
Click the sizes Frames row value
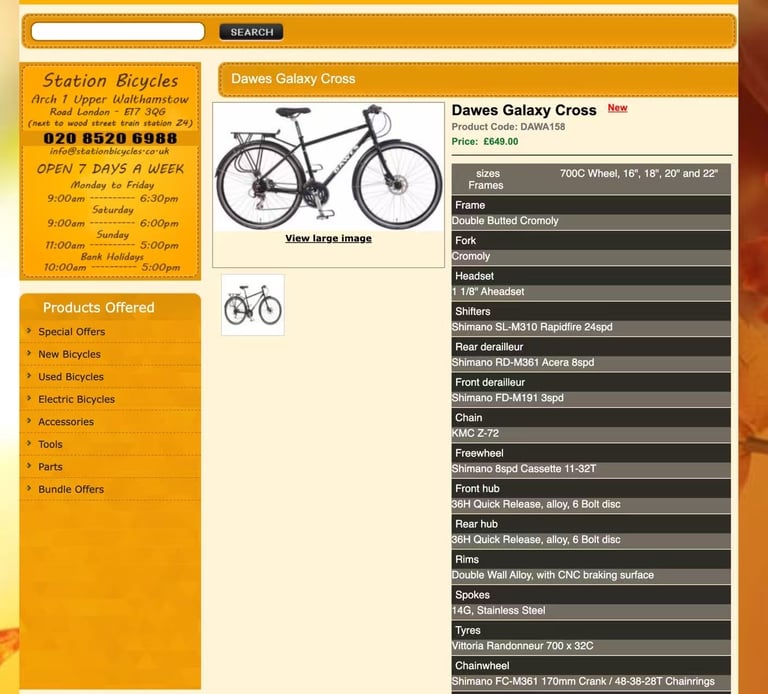point(639,173)
